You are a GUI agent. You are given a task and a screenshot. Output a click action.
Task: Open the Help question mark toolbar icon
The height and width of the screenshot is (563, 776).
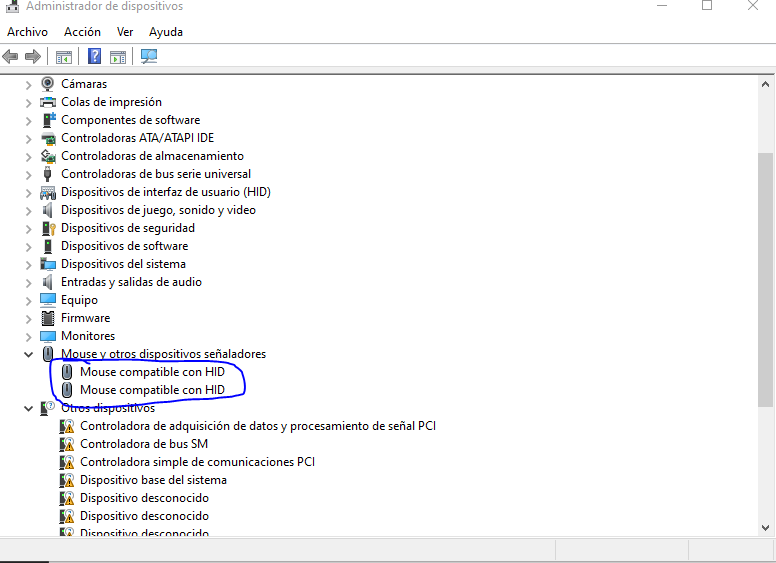[94, 56]
